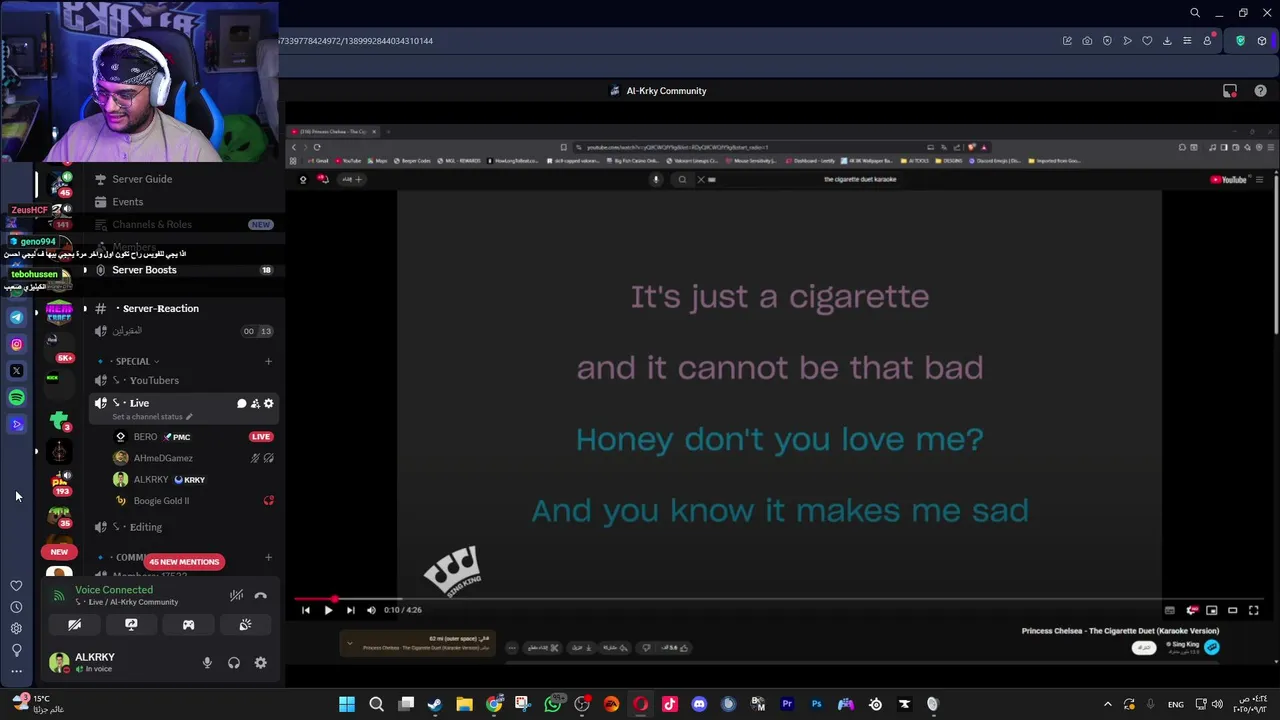Open chat icon of Live channel
The width and height of the screenshot is (1280, 720).
coord(241,404)
